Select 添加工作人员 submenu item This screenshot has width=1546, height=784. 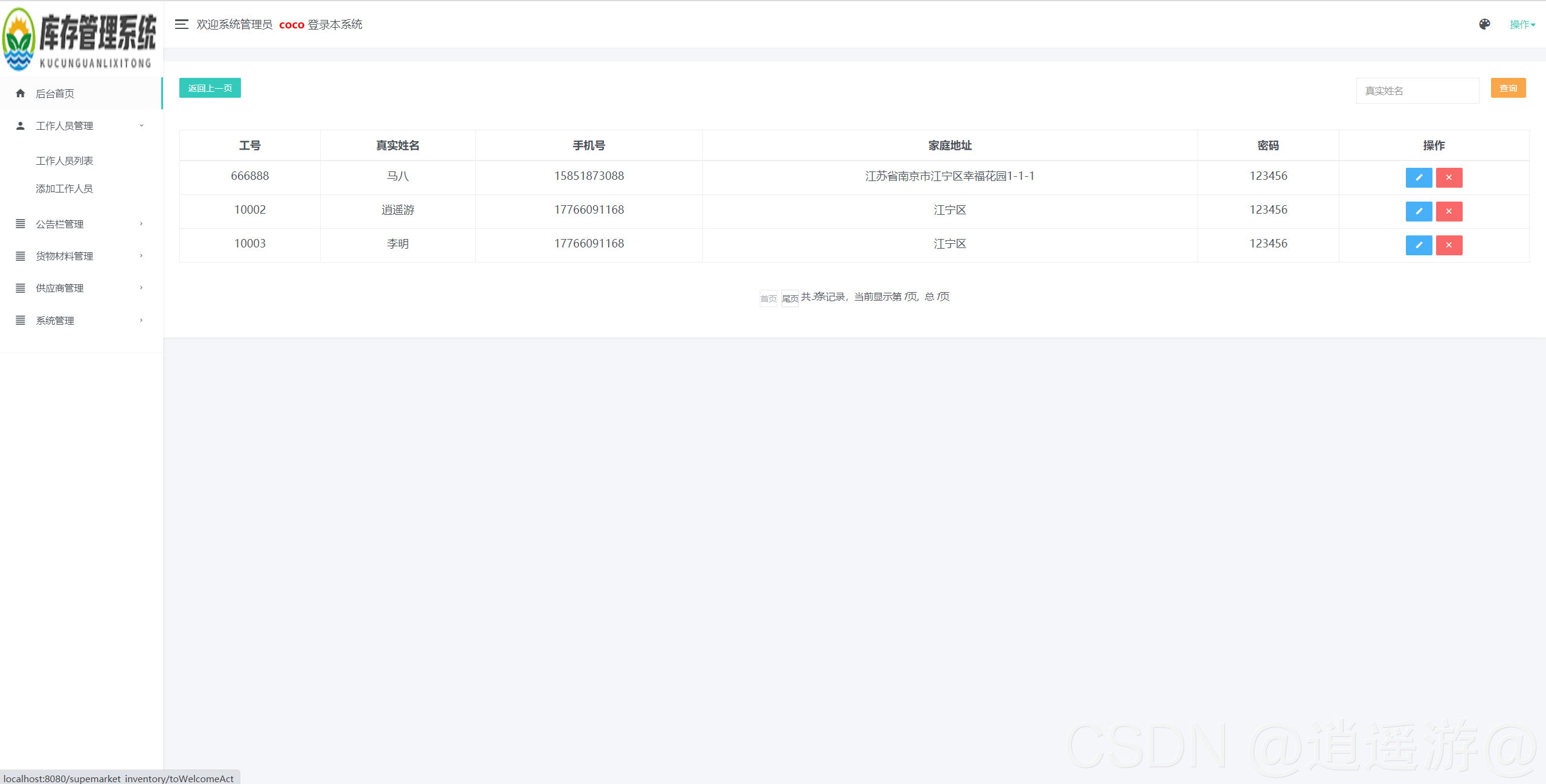(65, 188)
